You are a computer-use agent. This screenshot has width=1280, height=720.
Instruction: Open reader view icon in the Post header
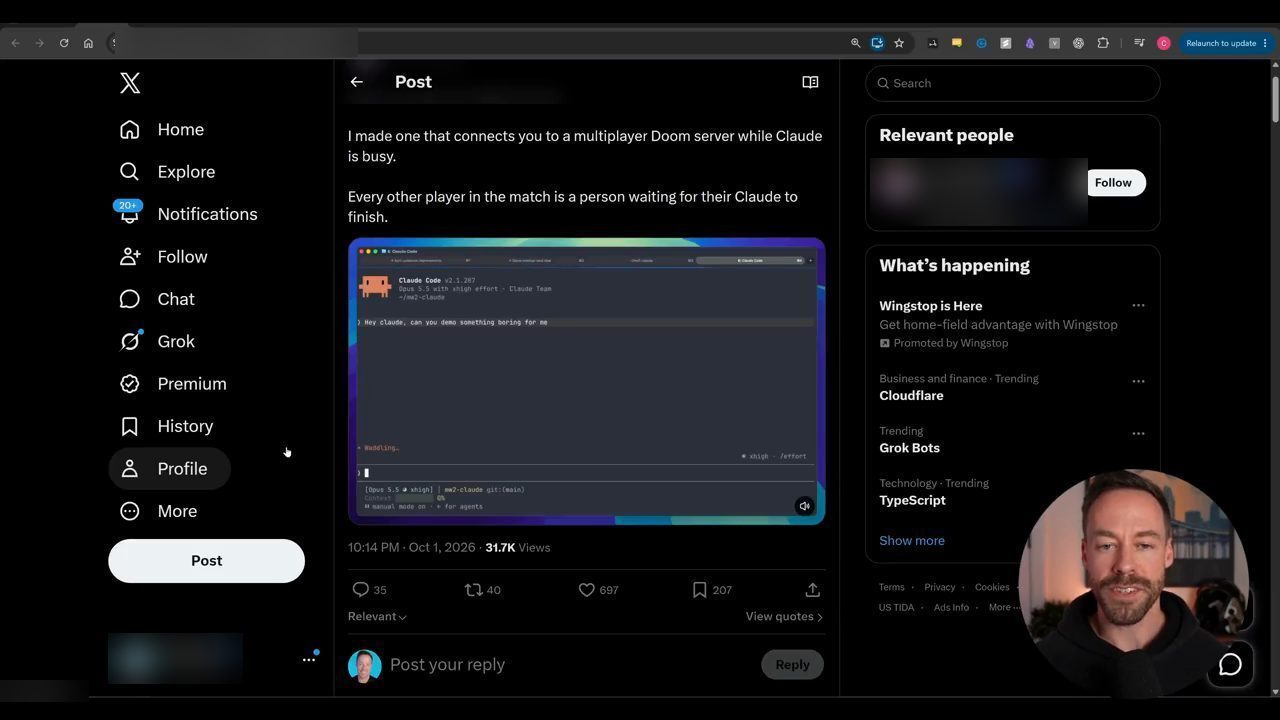(810, 82)
